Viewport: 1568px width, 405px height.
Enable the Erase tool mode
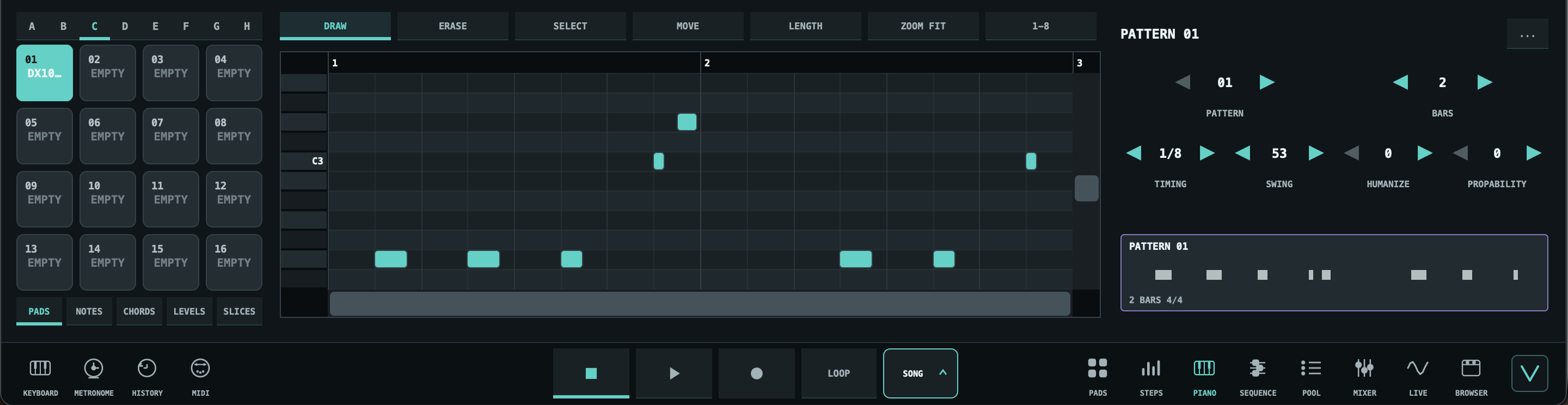(452, 26)
